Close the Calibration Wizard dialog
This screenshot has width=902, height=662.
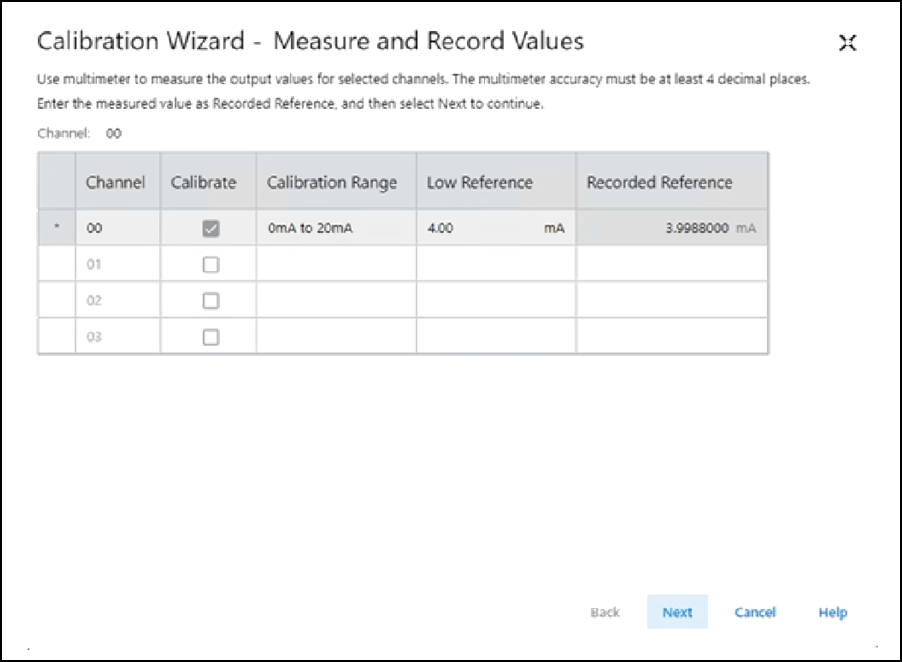[x=848, y=42]
